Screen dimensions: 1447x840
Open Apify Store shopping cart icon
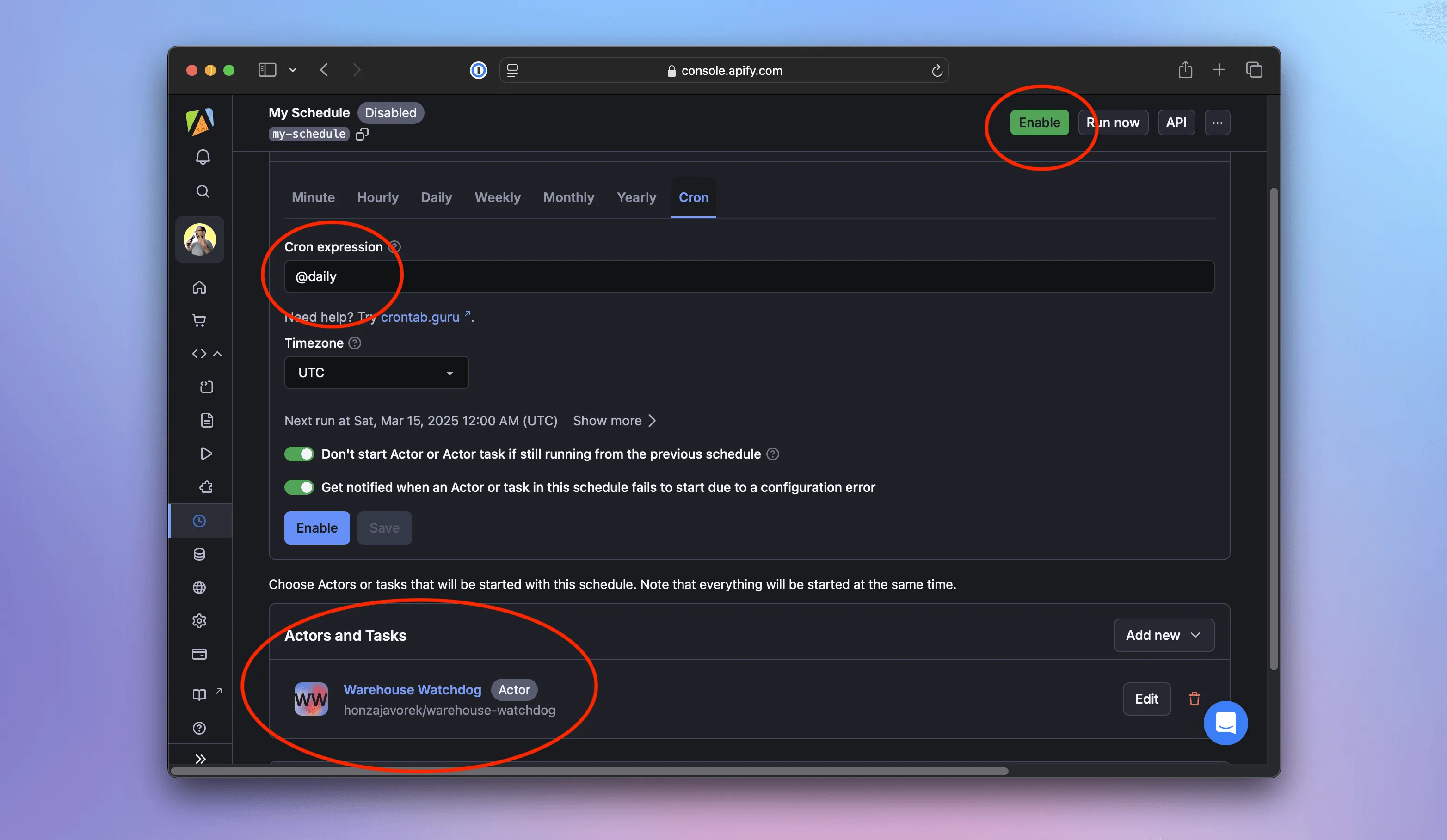pyautogui.click(x=199, y=320)
